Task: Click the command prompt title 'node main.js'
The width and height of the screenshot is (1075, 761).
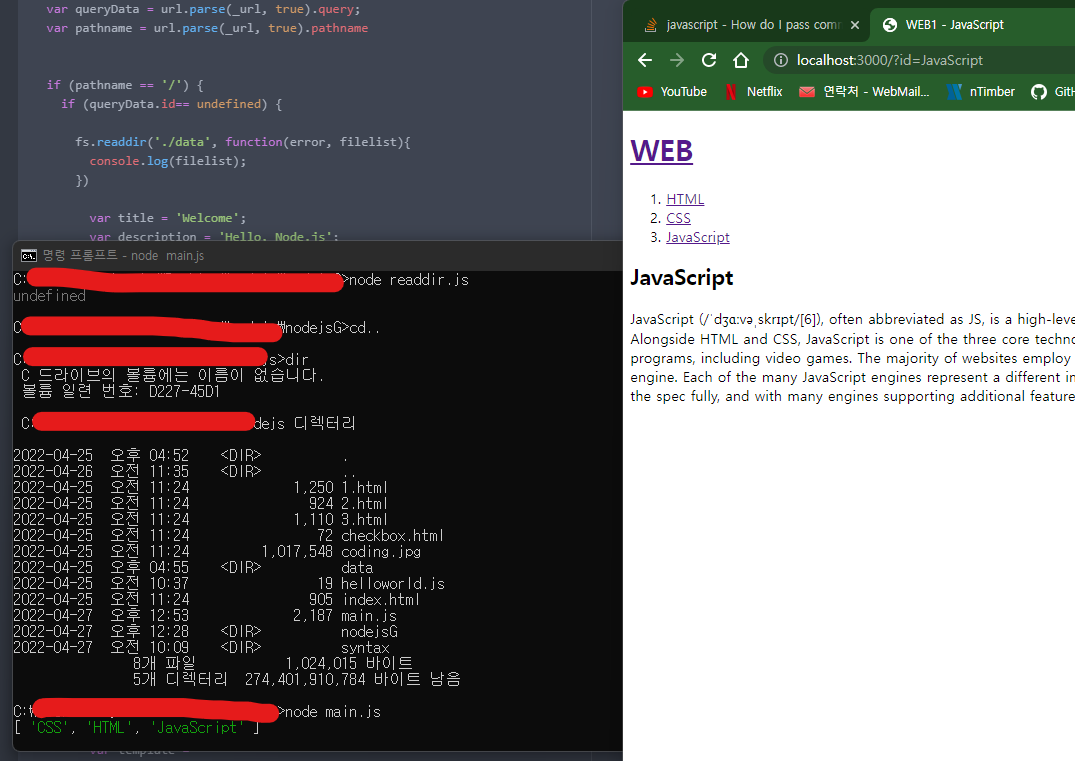Action: [167, 256]
